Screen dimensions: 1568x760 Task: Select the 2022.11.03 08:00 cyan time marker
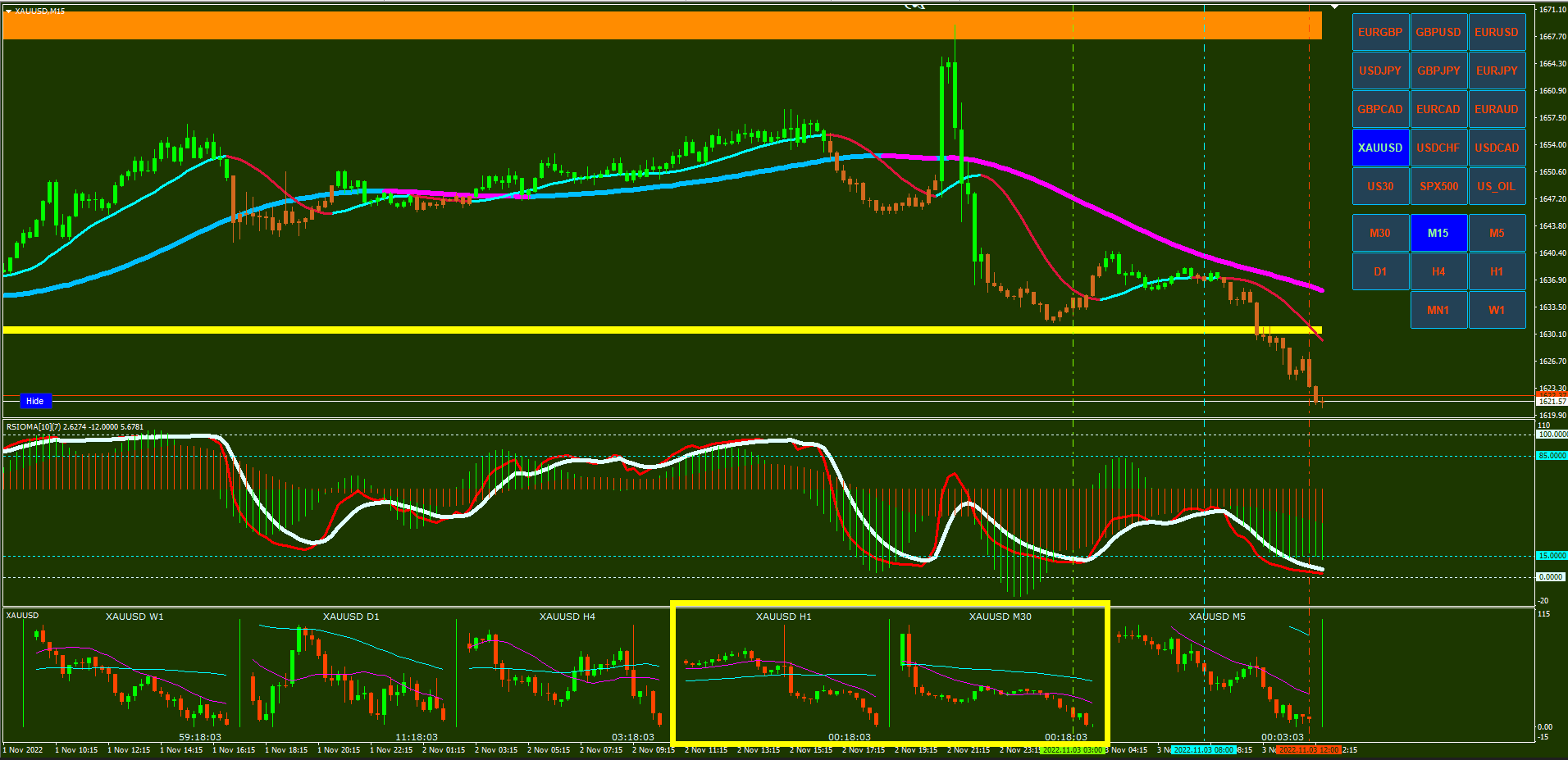pos(1204,750)
